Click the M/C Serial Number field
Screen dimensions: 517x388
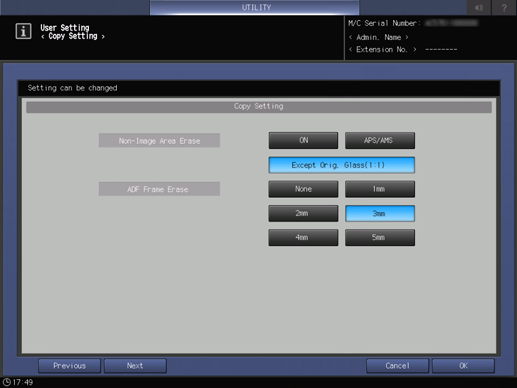[413, 23]
